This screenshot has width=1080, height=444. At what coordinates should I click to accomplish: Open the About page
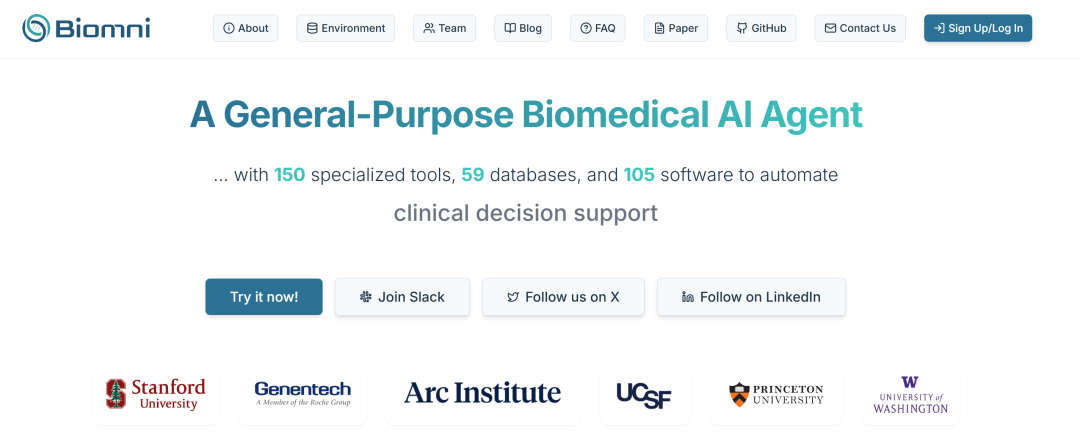pos(245,28)
